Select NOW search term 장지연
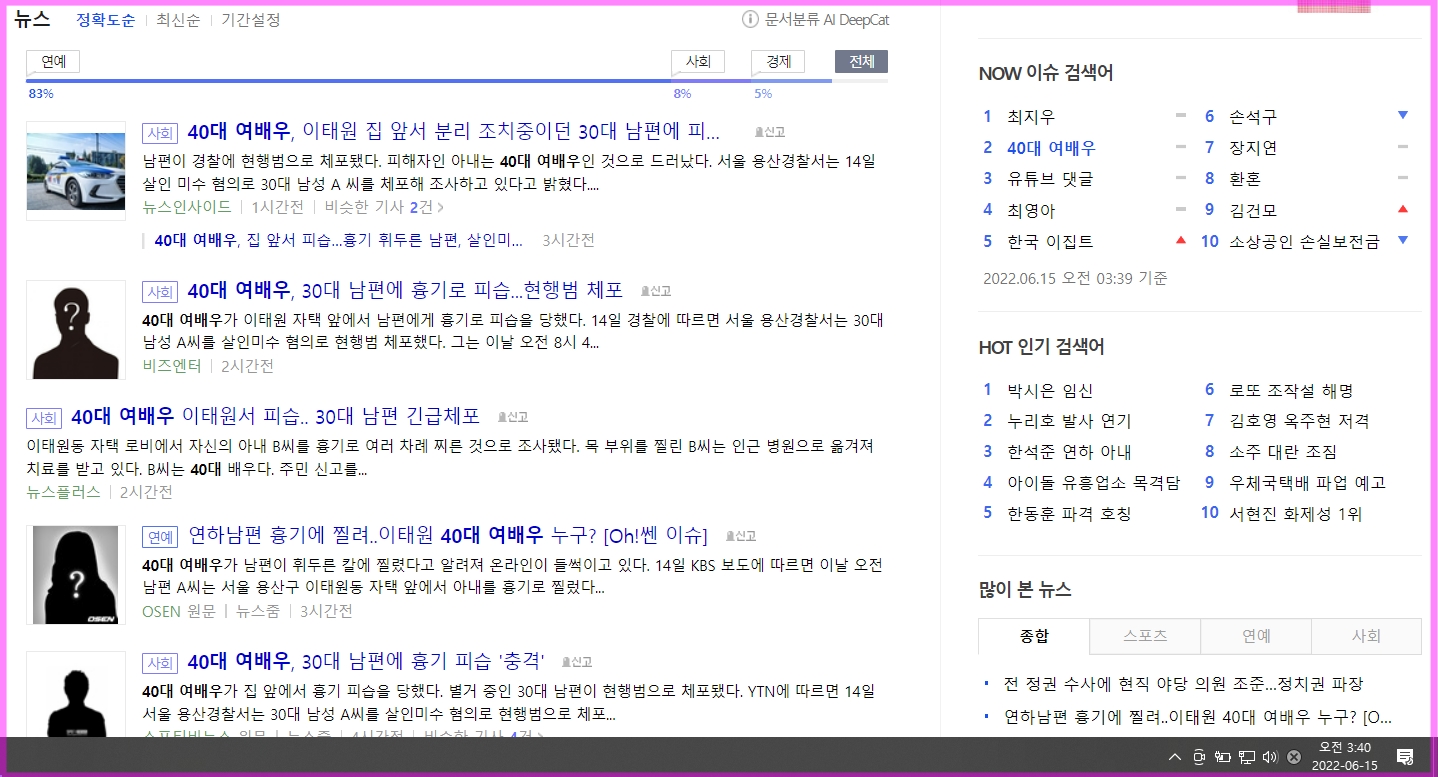Image resolution: width=1438 pixels, height=777 pixels. 1253,148
